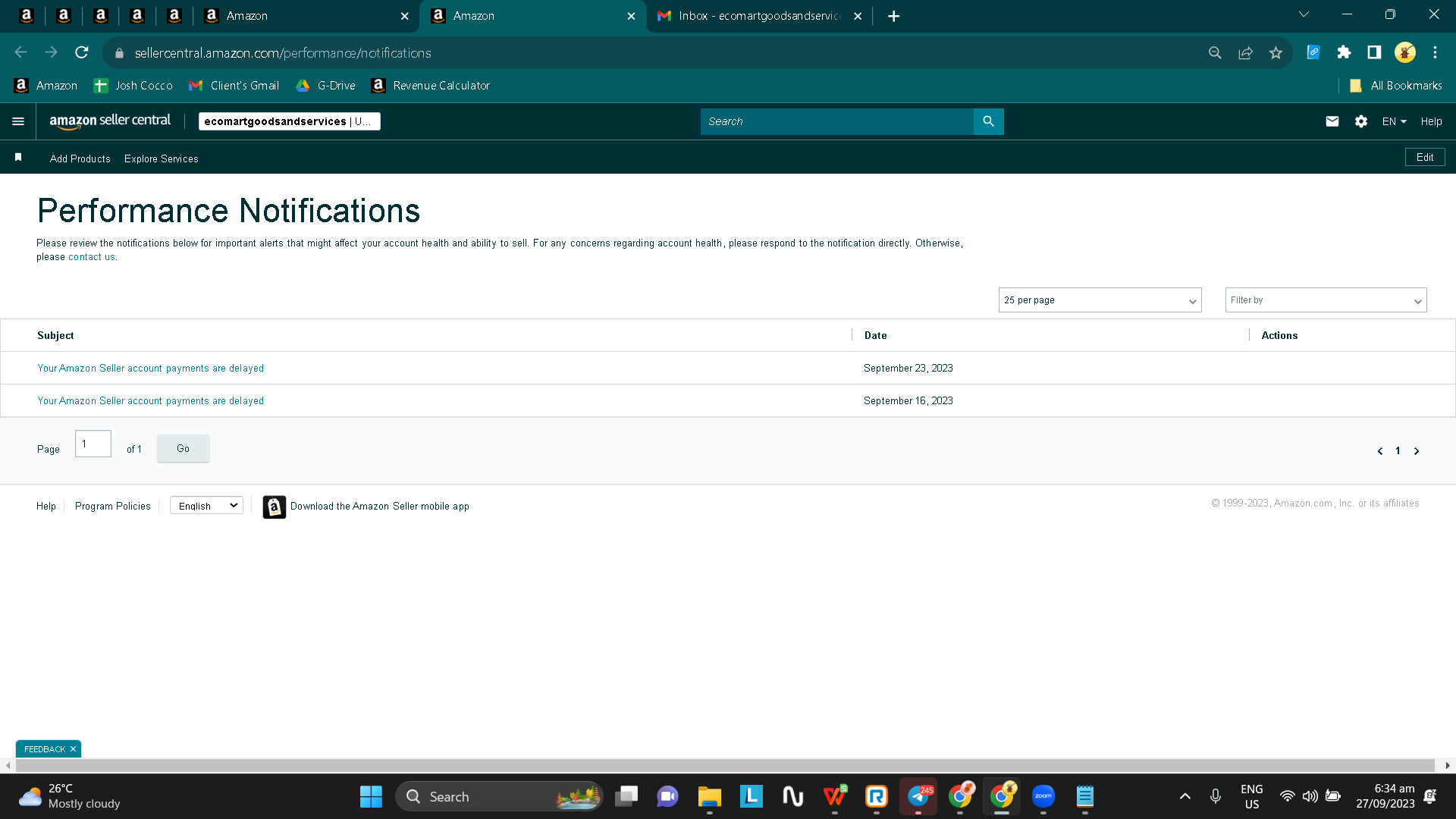The image size is (1456, 819).
Task: Click the FEEDBACK tab label
Action: click(45, 749)
